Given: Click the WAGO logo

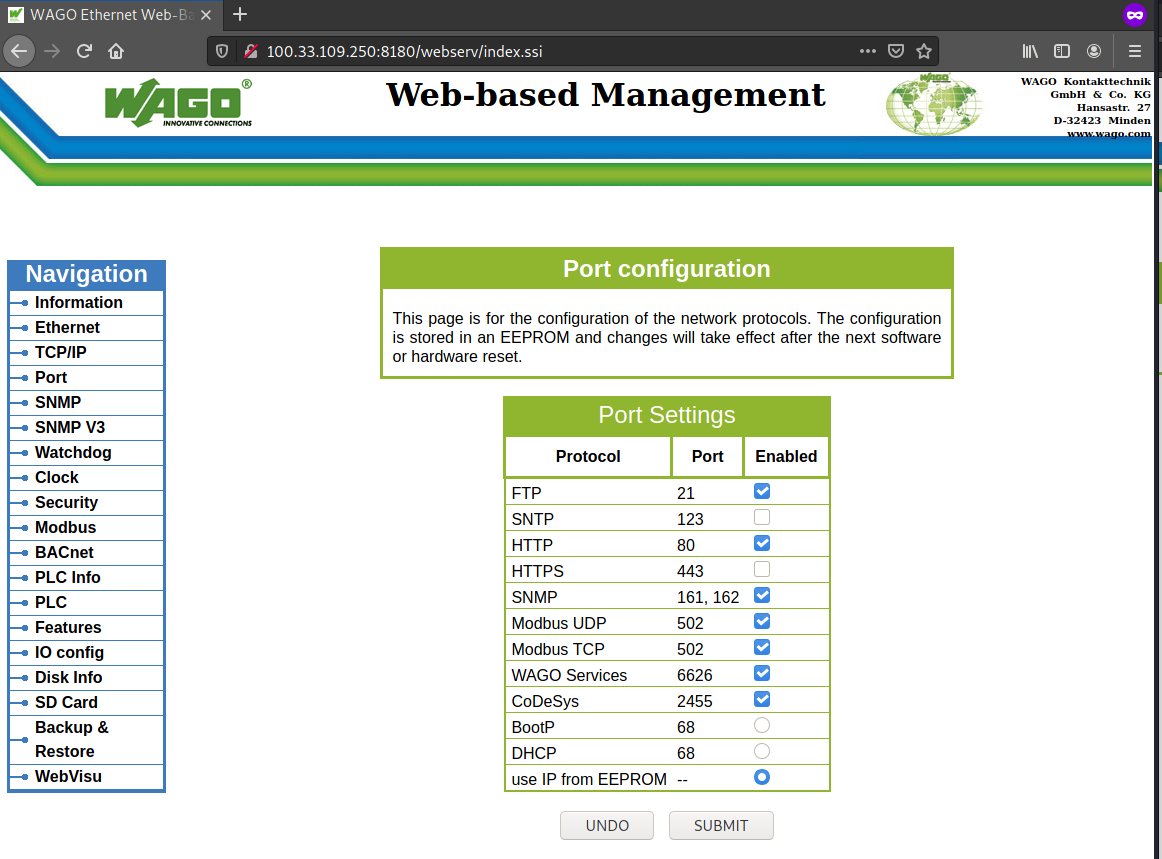Looking at the screenshot, I should [x=179, y=103].
